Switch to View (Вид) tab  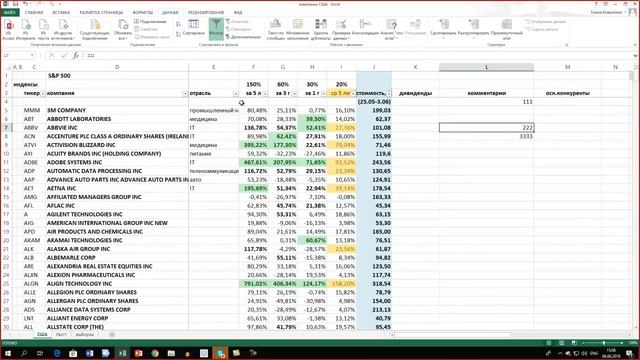coord(238,13)
